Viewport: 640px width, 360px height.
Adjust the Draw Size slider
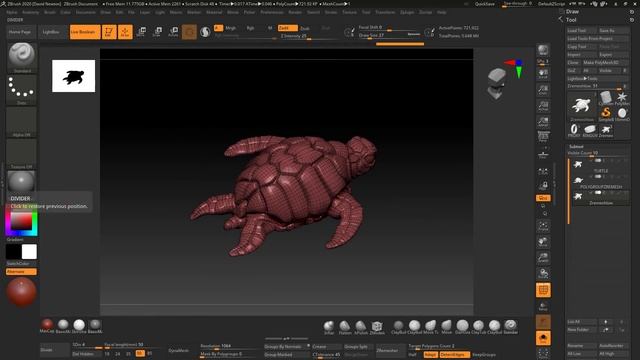coord(389,36)
